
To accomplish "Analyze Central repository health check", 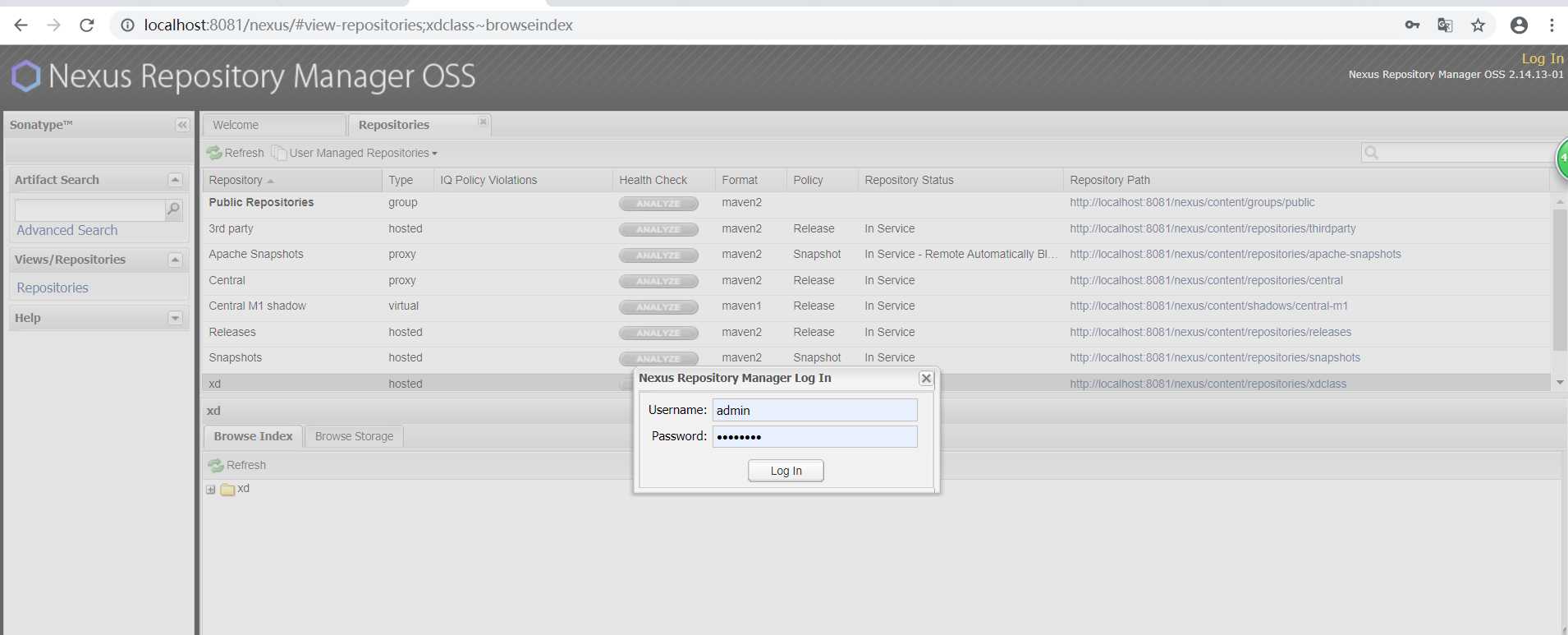I will point(658,282).
